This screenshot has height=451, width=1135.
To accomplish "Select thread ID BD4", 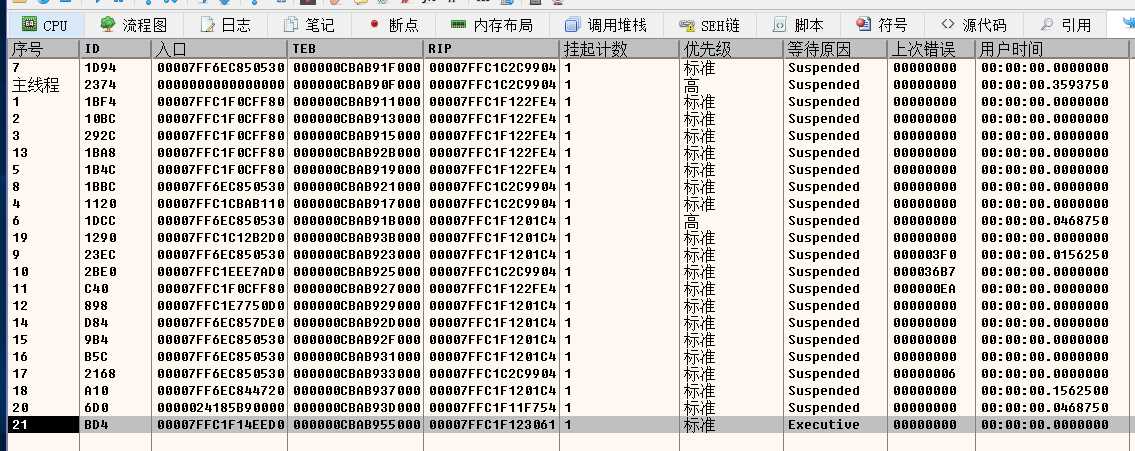I will click(x=96, y=425).
